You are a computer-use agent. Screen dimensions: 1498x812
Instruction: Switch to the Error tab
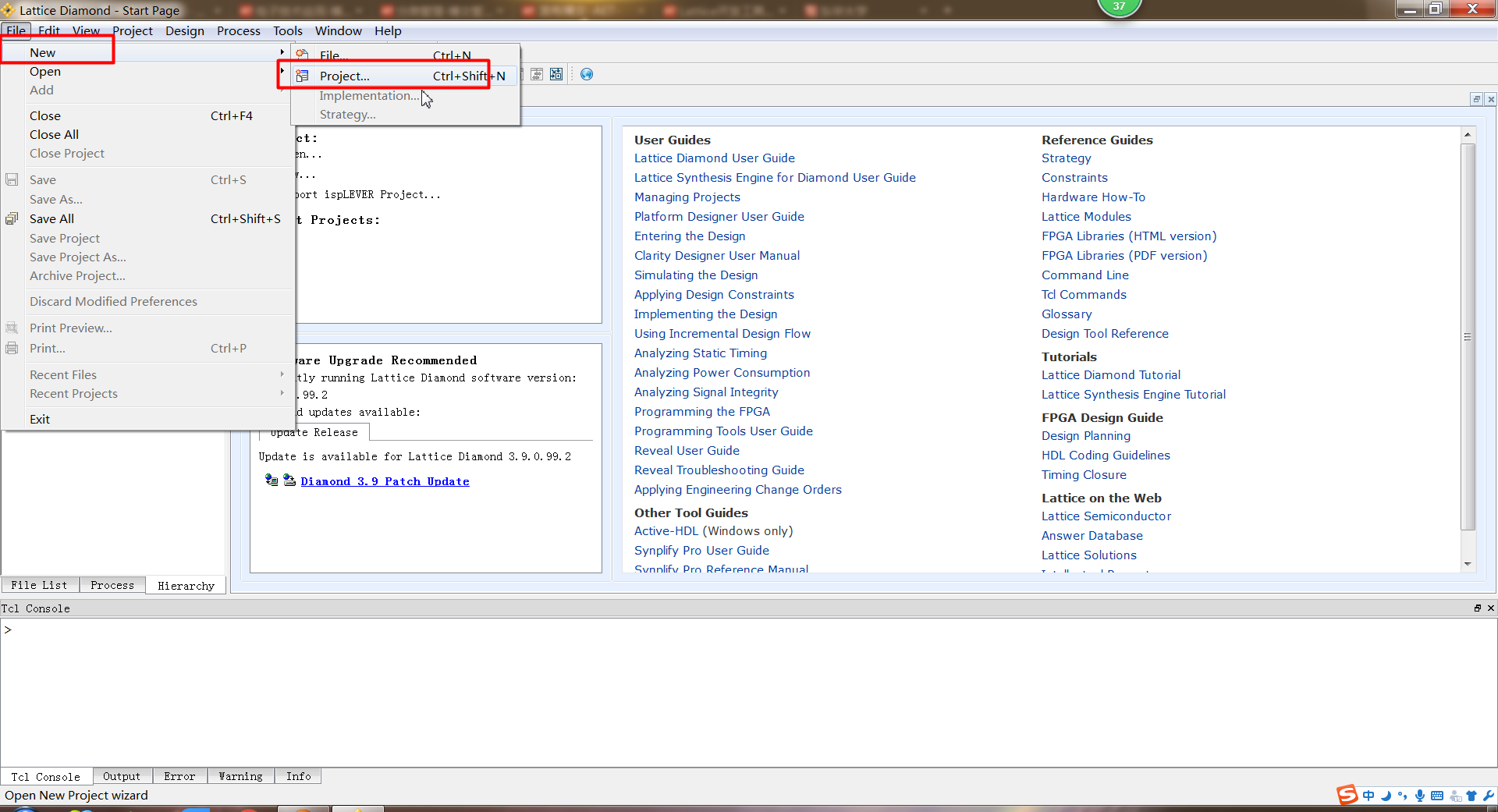[x=179, y=776]
